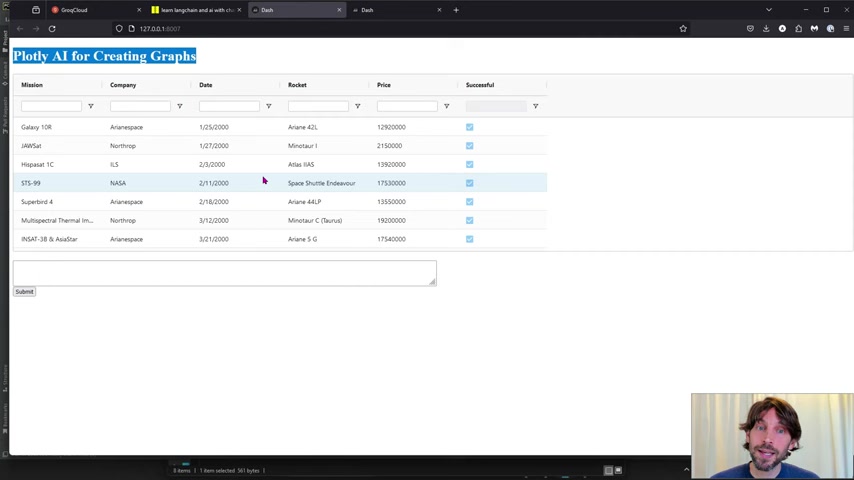Sort by the Price column header
854x480 pixels.
[384, 85]
